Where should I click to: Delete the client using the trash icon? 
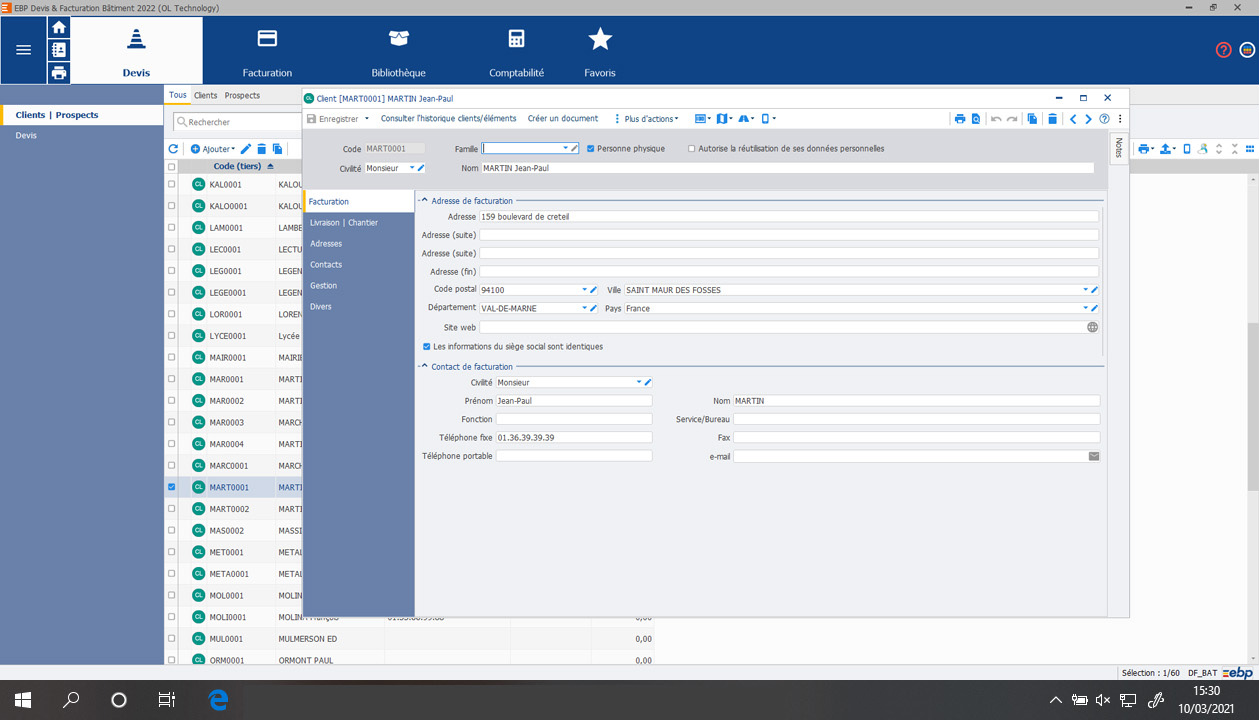click(1052, 119)
